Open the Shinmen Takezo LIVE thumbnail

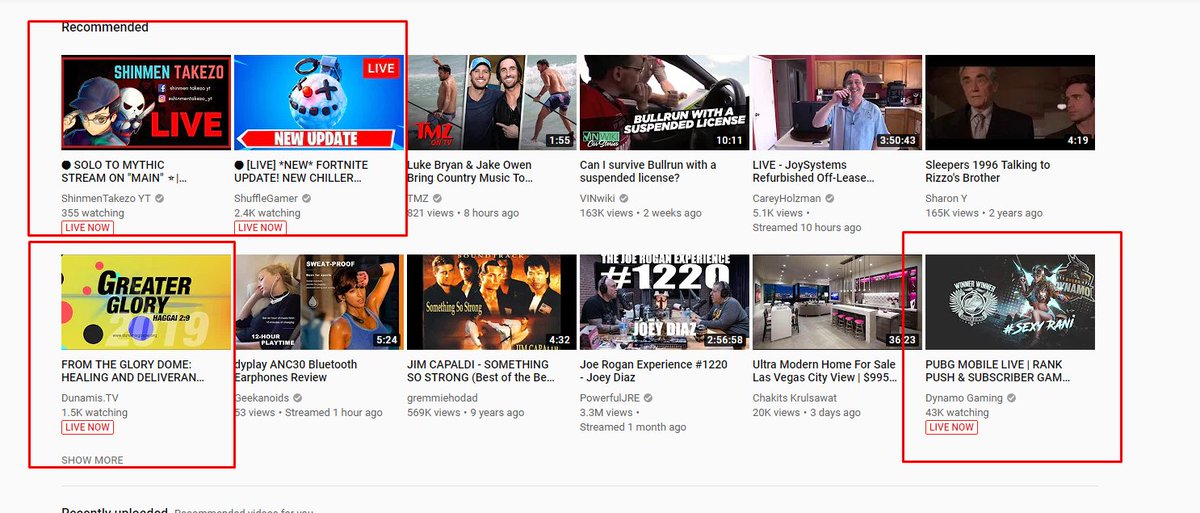[x=146, y=102]
